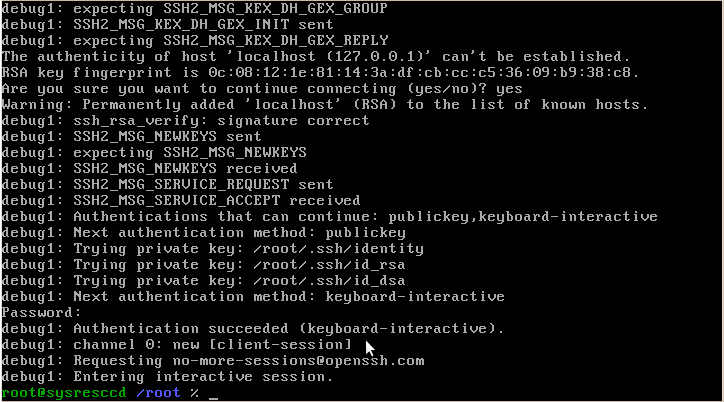Click 'Authentication succeeded' debug line
The image size is (724, 402).
253,329
